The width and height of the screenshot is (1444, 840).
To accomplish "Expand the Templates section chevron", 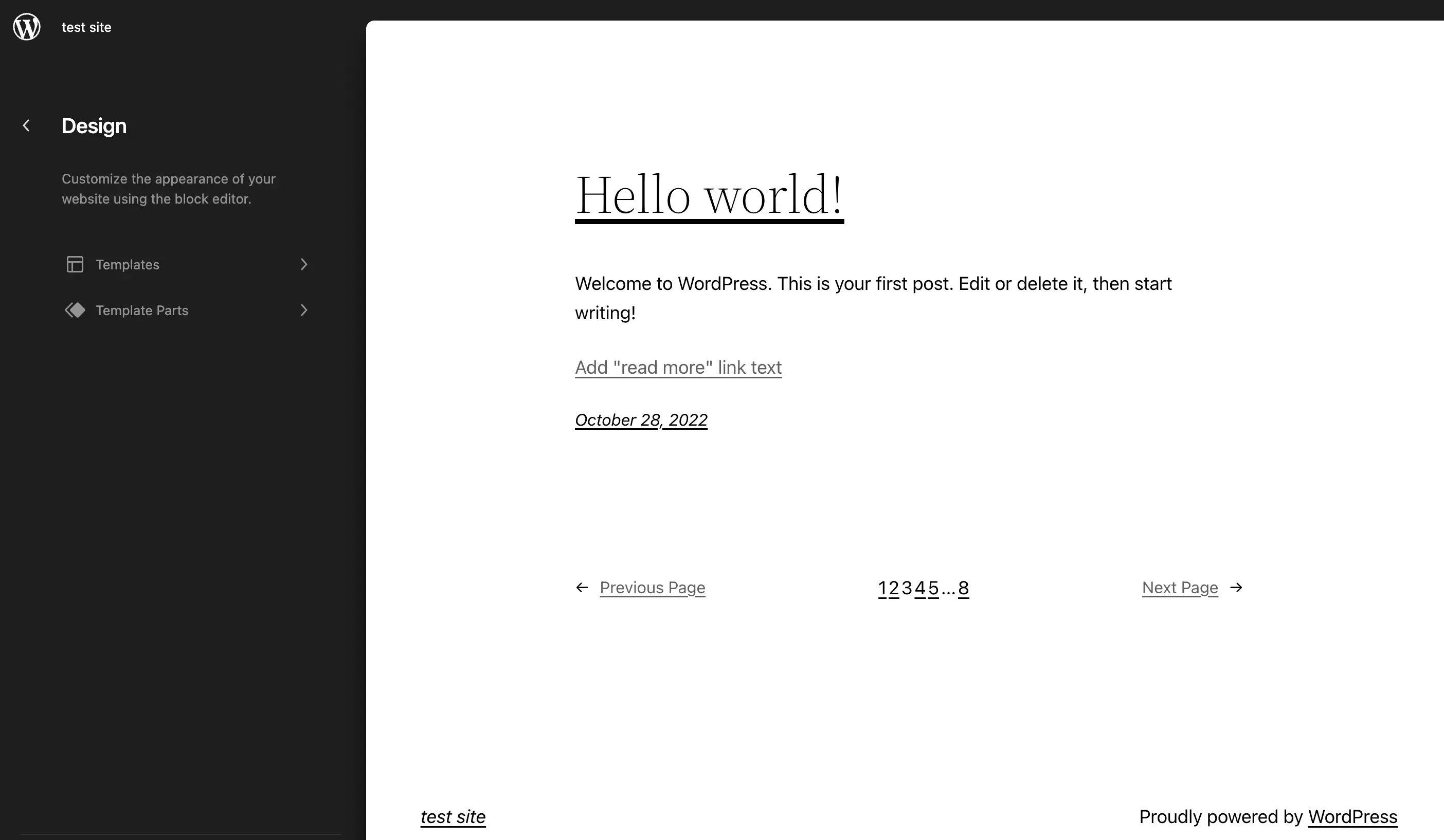I will coord(303,264).
